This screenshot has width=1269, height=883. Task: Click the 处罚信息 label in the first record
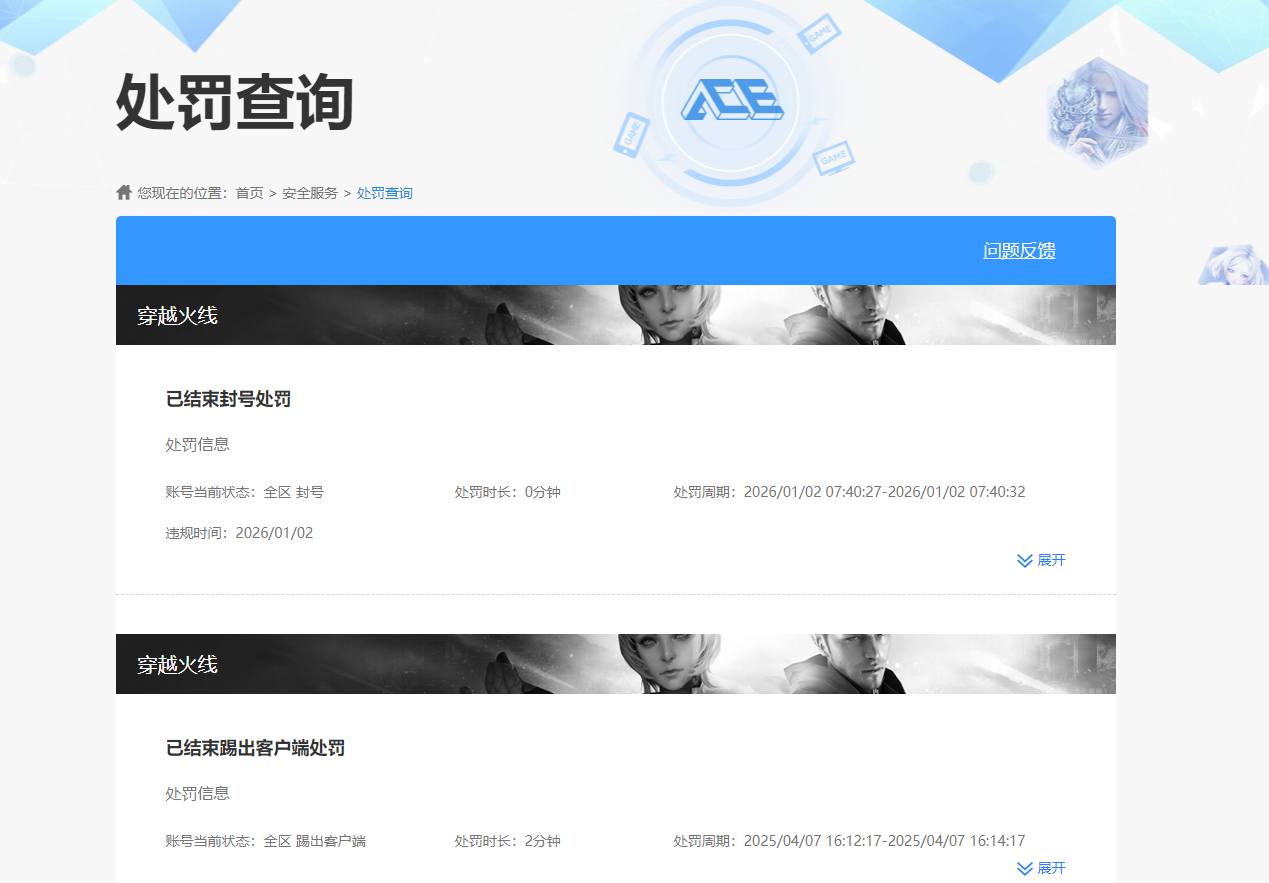(x=197, y=443)
